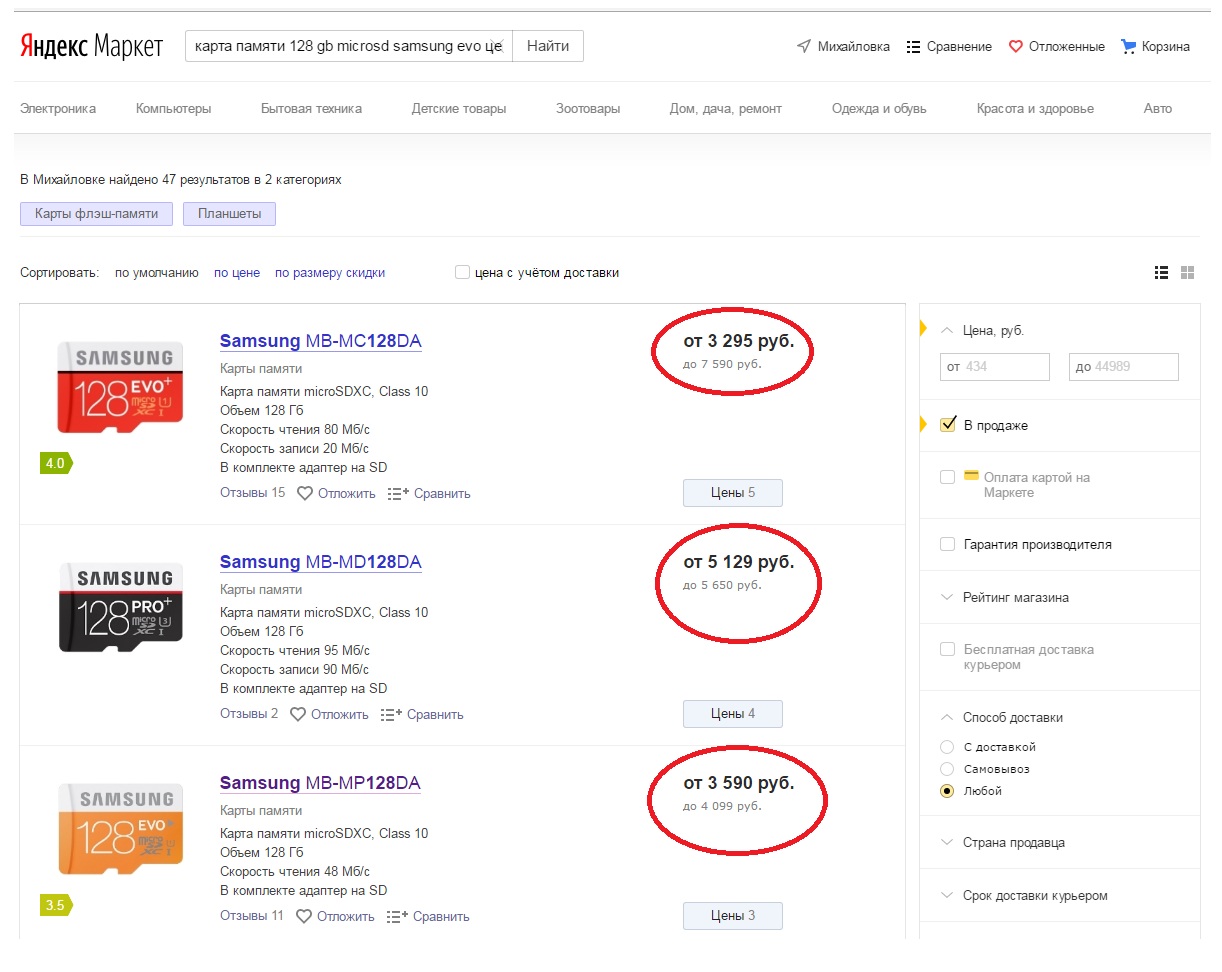Click the comparison list icon next to Сравнение
1222x972 pixels.
pos(913,46)
